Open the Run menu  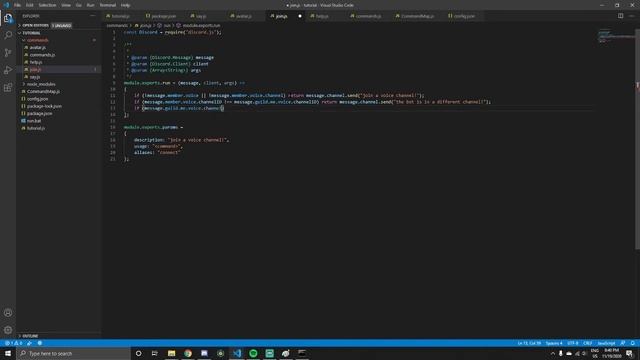tap(91, 5)
